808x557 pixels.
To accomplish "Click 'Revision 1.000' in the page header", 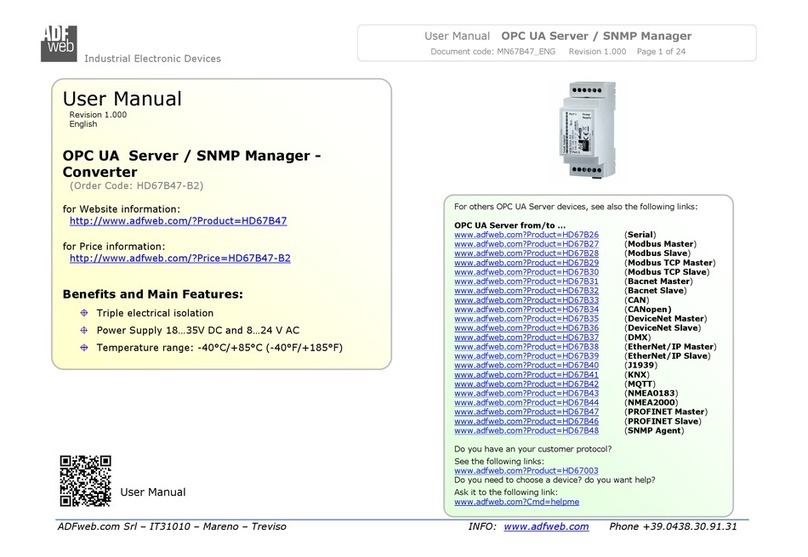I will [597, 52].
